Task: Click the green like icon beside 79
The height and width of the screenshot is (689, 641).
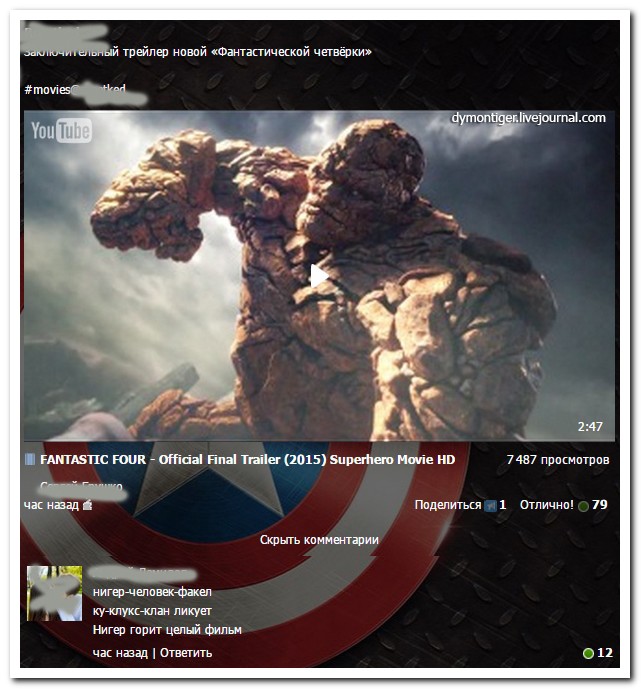Action: (x=583, y=506)
